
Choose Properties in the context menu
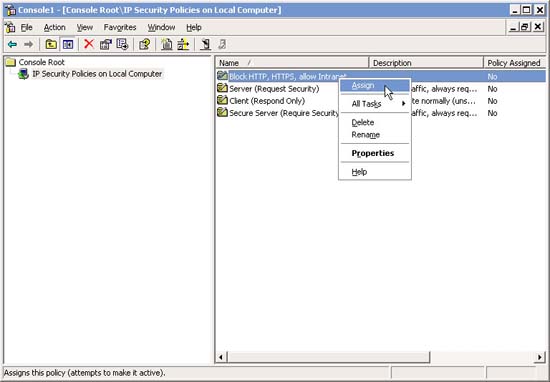(375, 153)
